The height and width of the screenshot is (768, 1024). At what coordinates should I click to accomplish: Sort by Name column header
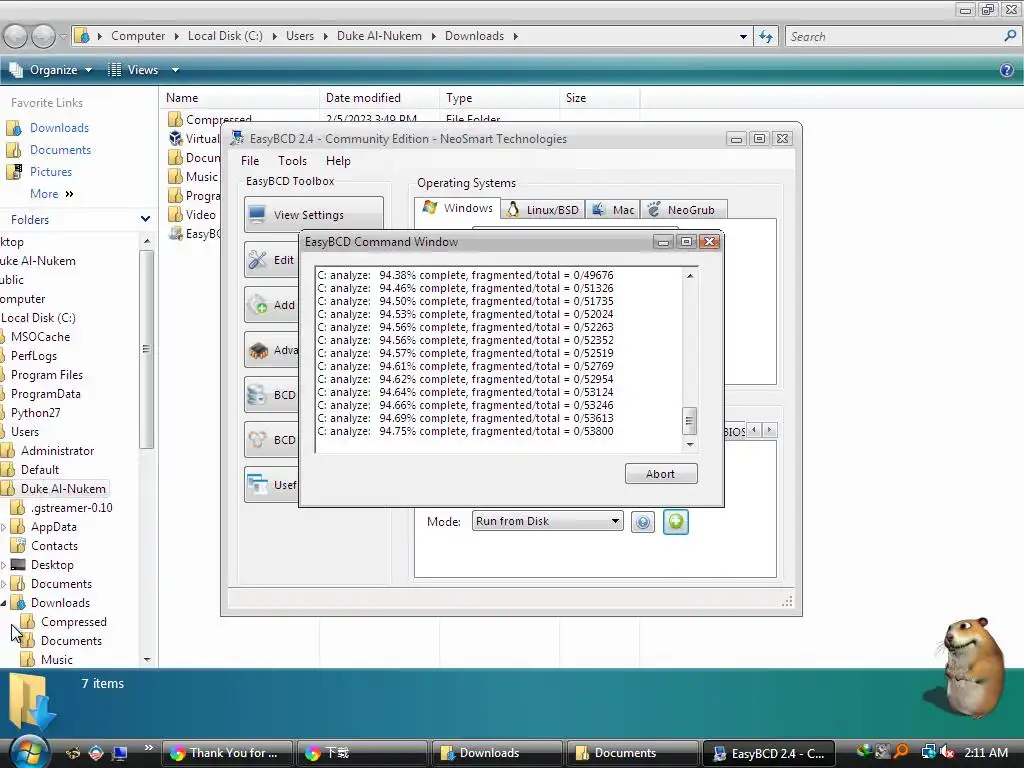pos(239,98)
